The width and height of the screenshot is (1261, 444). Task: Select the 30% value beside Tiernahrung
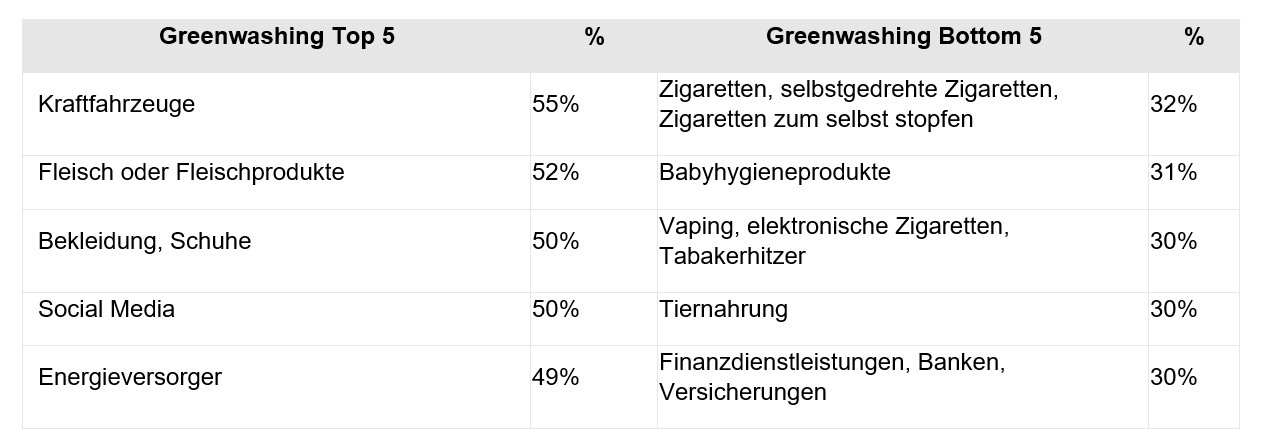[x=1174, y=310]
